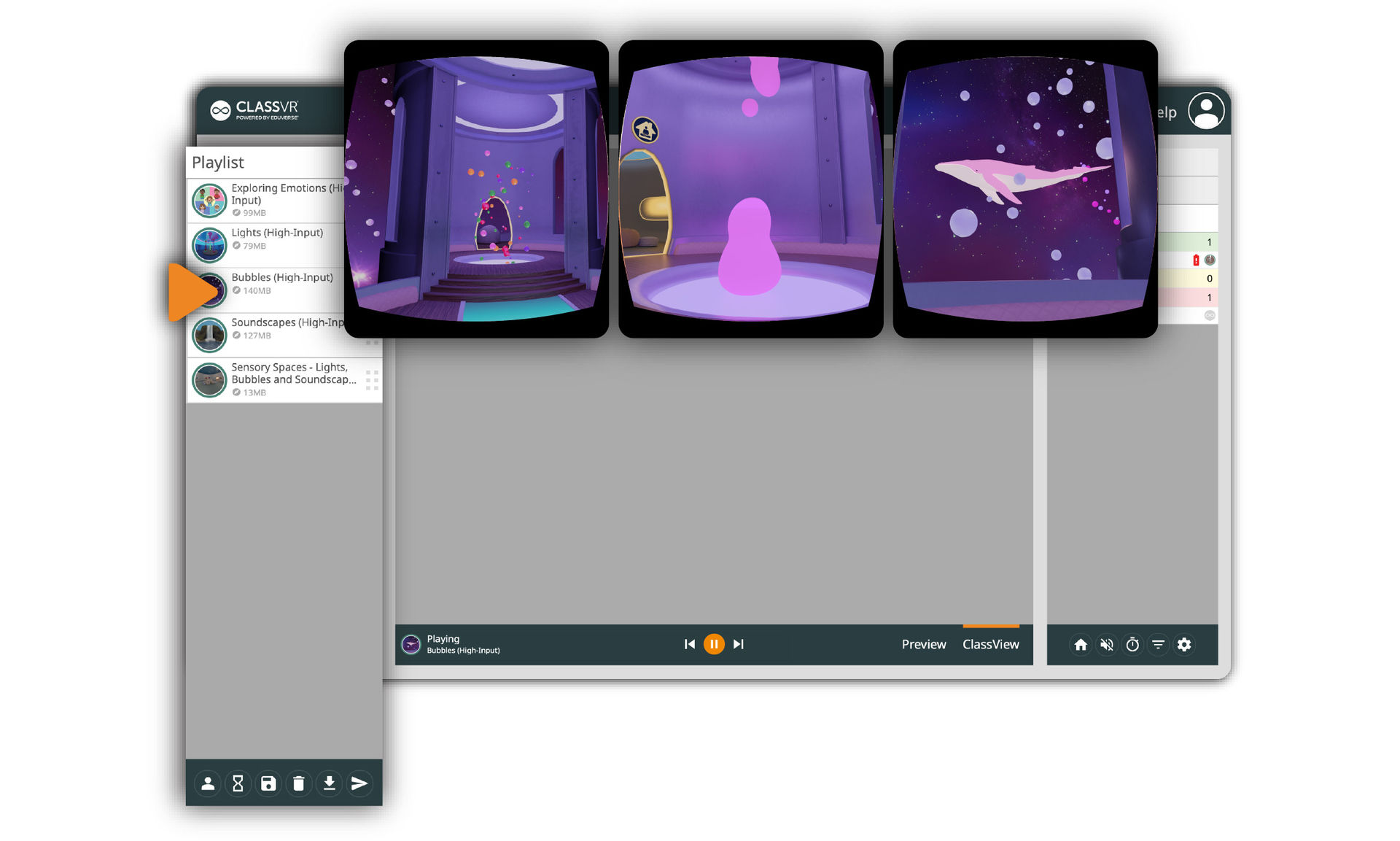Click the send playlist arrow icon
1400x841 pixels.
(359, 783)
